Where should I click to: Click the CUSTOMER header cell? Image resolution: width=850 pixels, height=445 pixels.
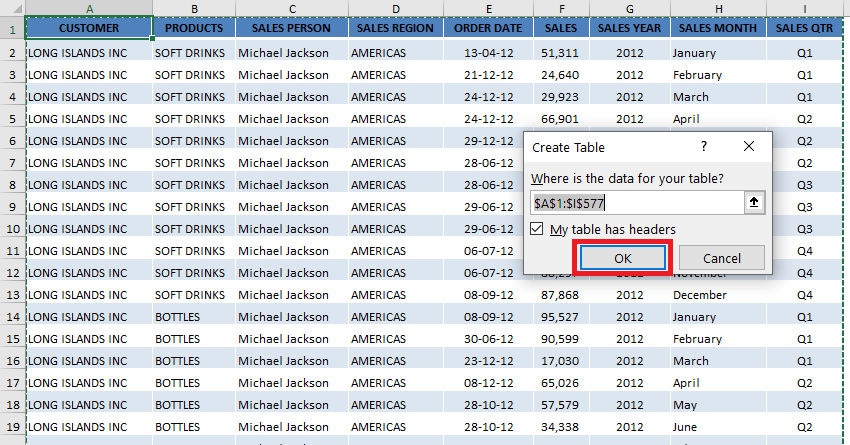coord(89,28)
